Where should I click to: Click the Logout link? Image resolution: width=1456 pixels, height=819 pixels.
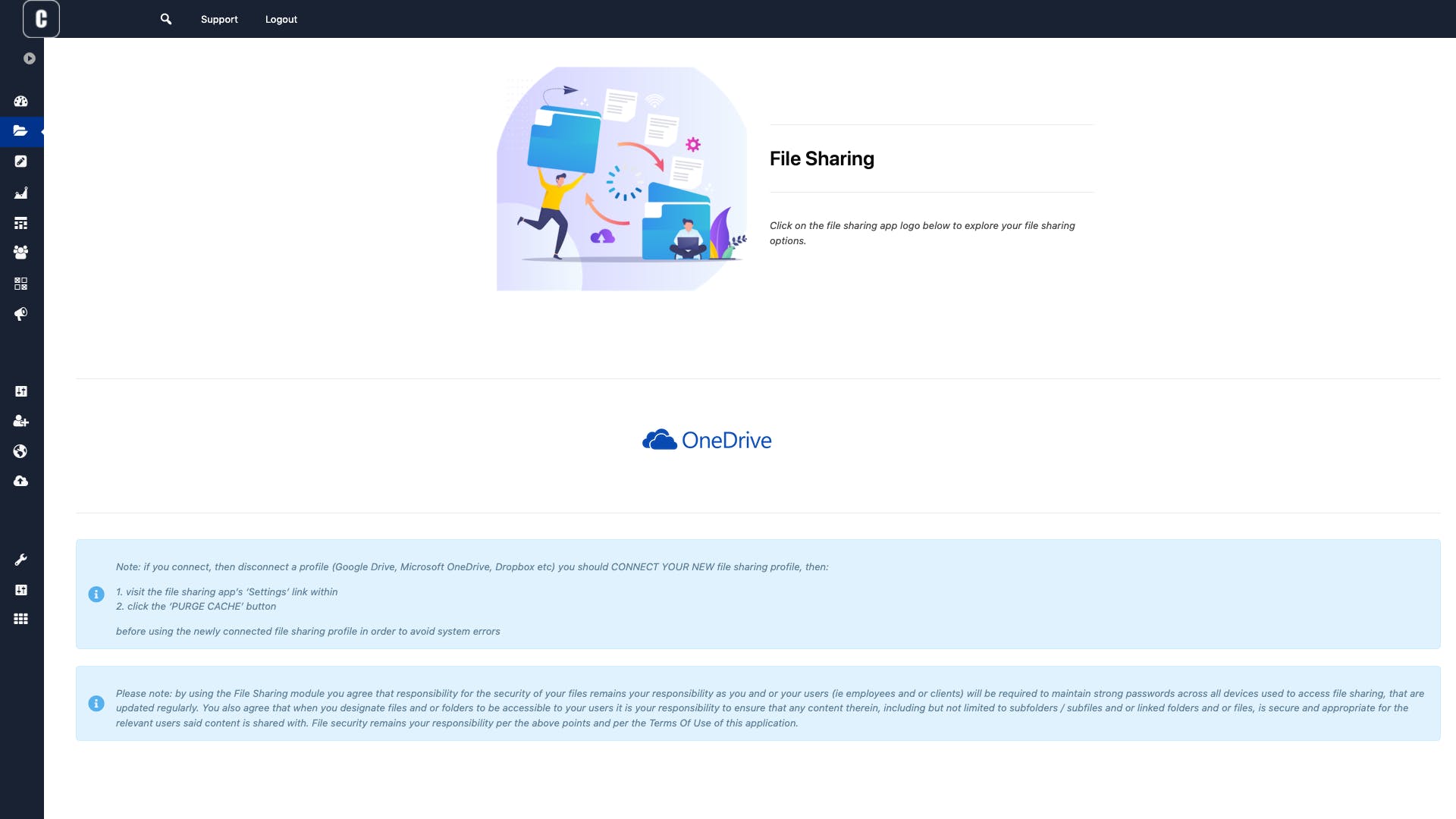pos(281,20)
